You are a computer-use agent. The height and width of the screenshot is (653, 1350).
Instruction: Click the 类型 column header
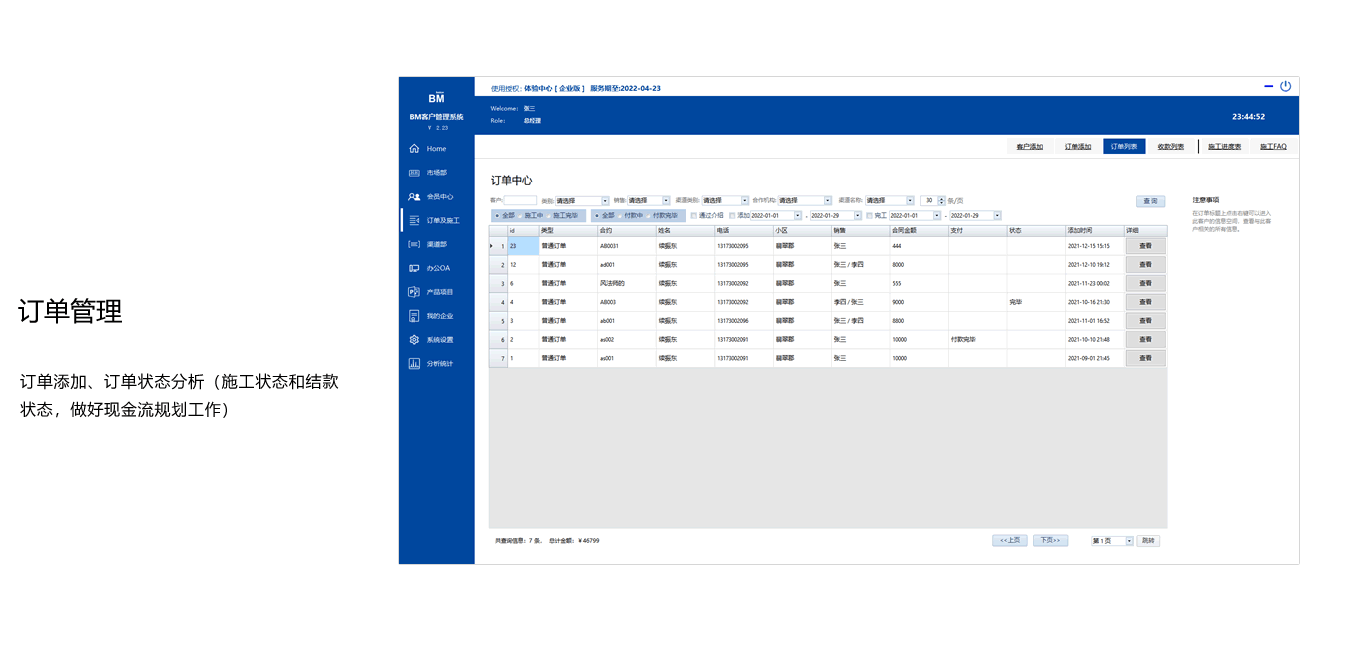pos(568,231)
